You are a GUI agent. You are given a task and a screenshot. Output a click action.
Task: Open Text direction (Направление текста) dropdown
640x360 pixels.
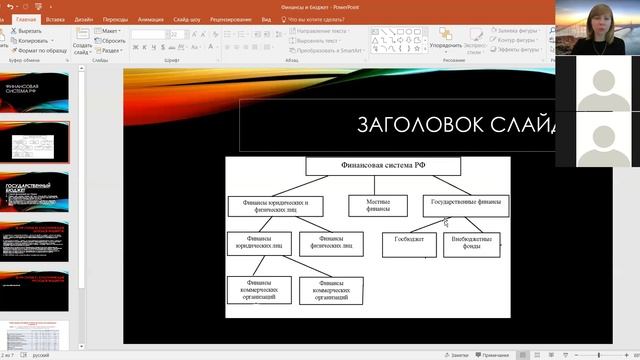[x=319, y=31]
